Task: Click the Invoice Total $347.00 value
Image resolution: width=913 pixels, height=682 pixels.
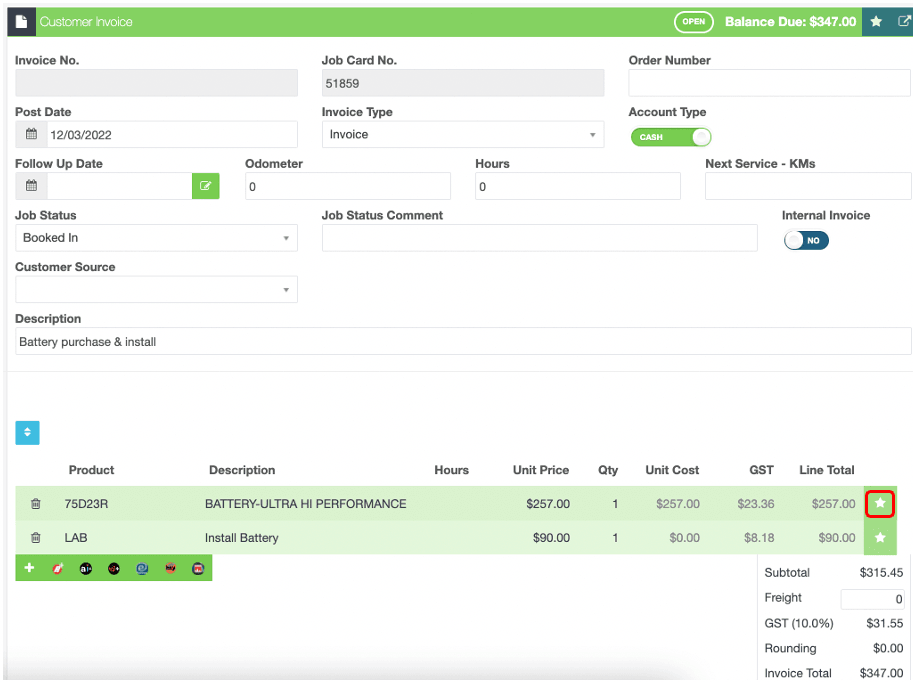Action: (882, 673)
